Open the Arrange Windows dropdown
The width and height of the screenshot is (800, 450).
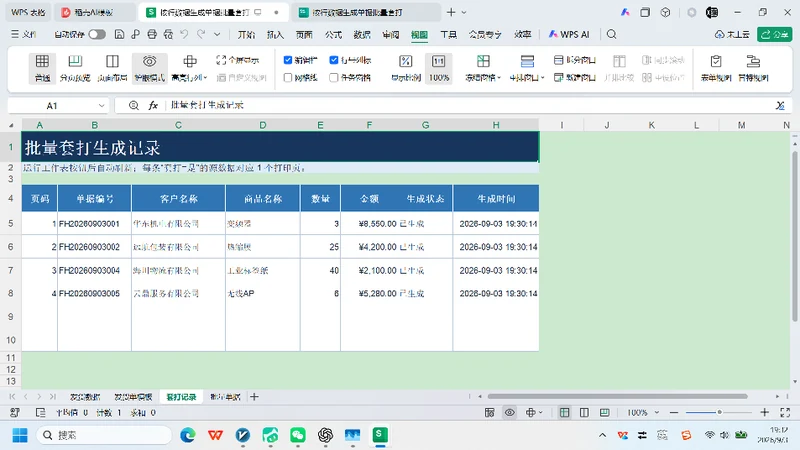click(x=543, y=78)
